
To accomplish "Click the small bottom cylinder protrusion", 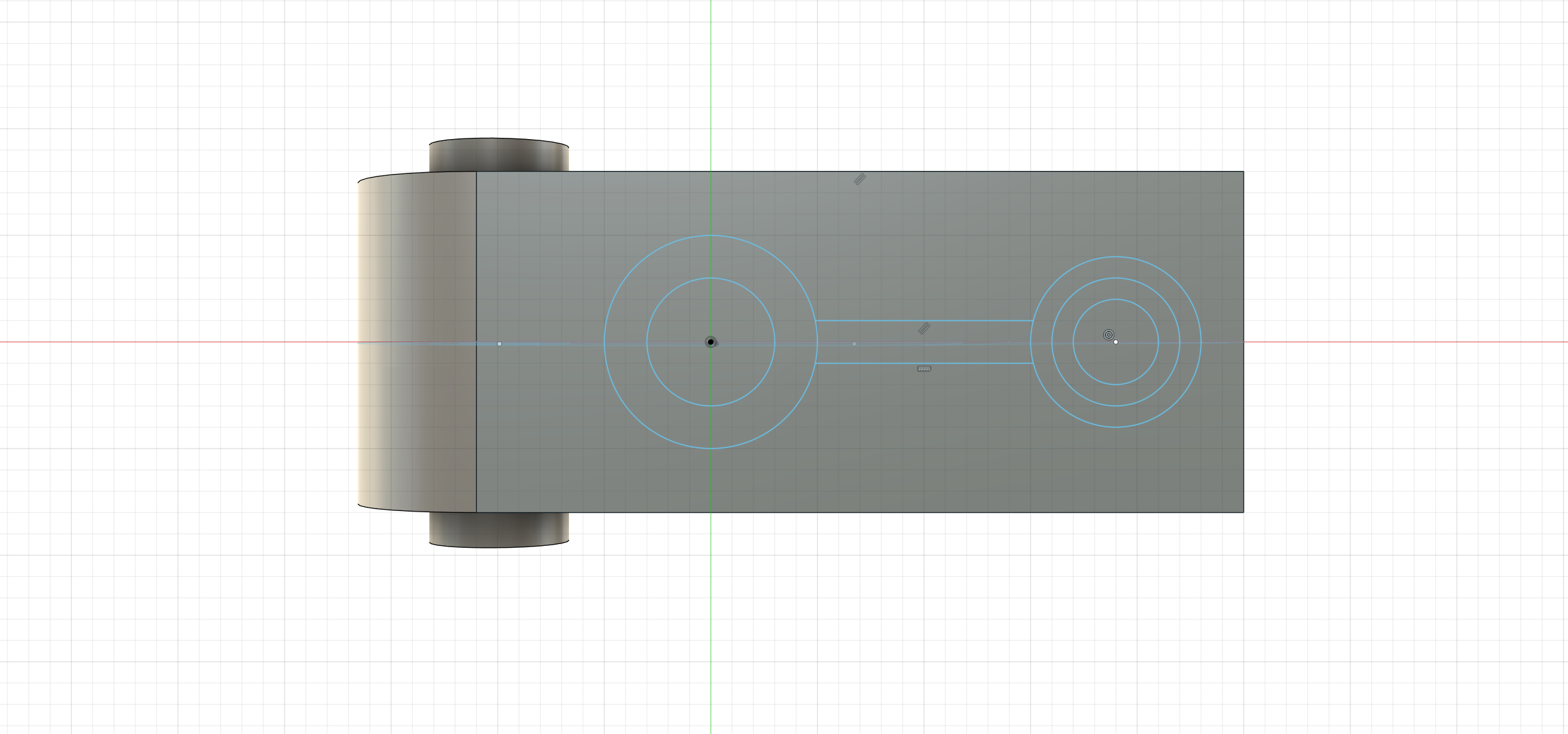I will click(499, 528).
